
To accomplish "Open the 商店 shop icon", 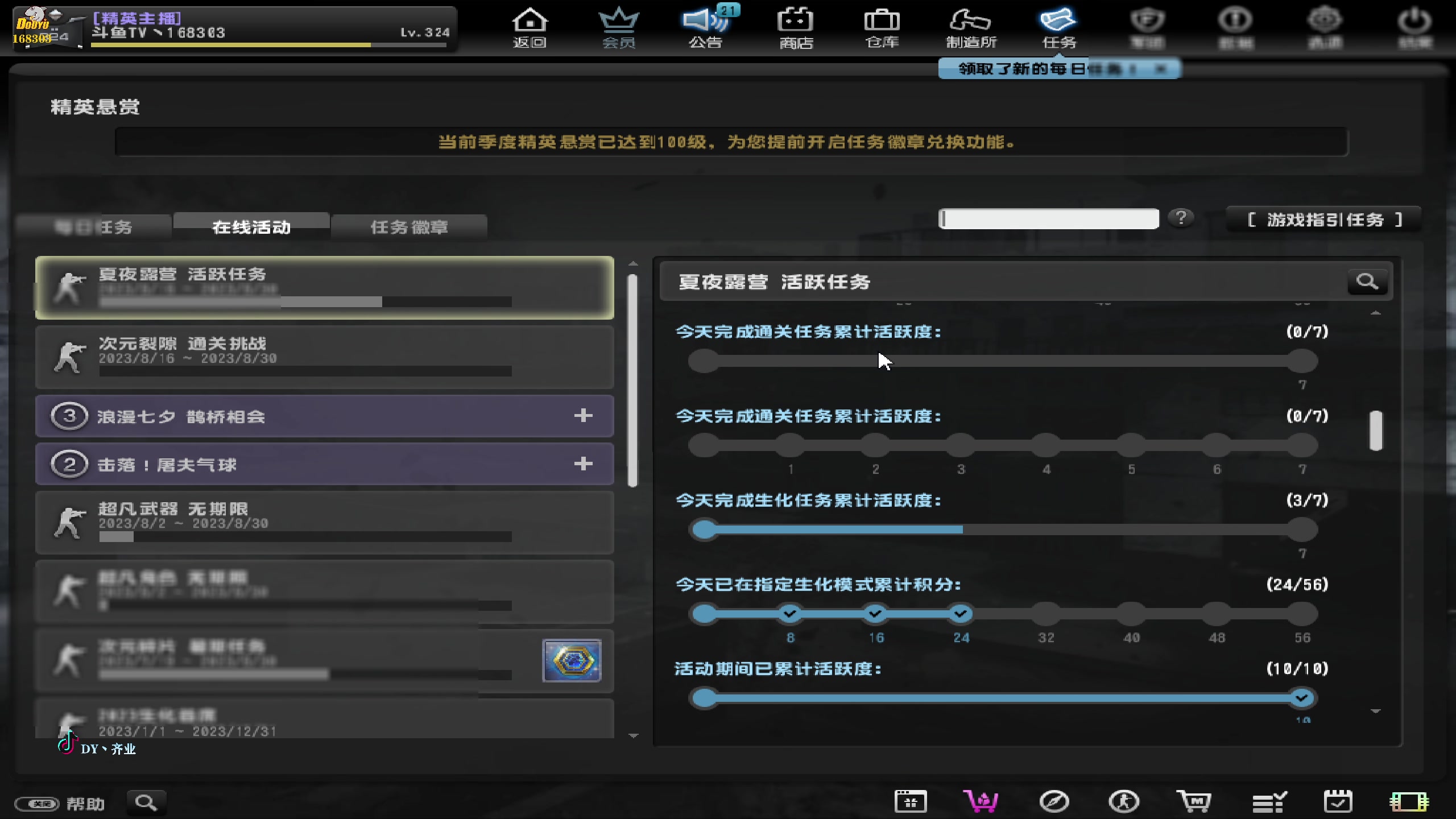I will pos(796,28).
